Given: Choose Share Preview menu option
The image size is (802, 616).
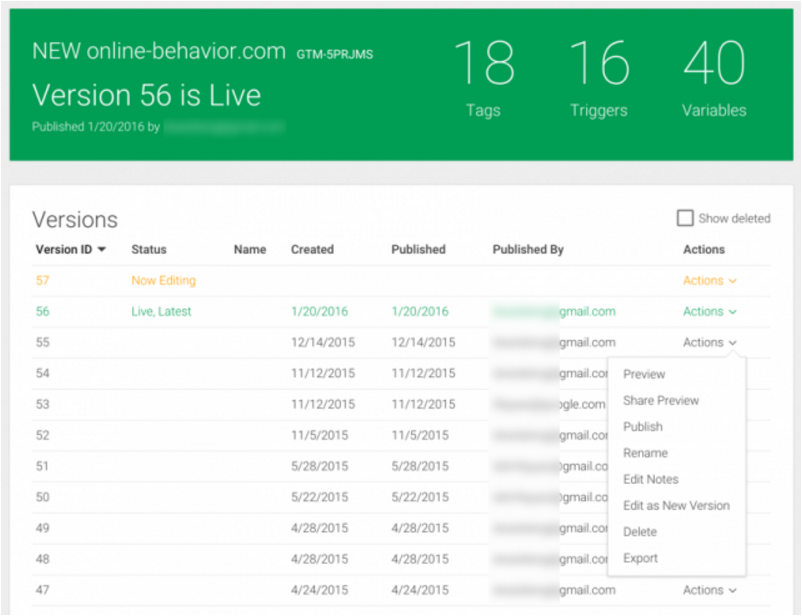Looking at the screenshot, I should pos(661,401).
